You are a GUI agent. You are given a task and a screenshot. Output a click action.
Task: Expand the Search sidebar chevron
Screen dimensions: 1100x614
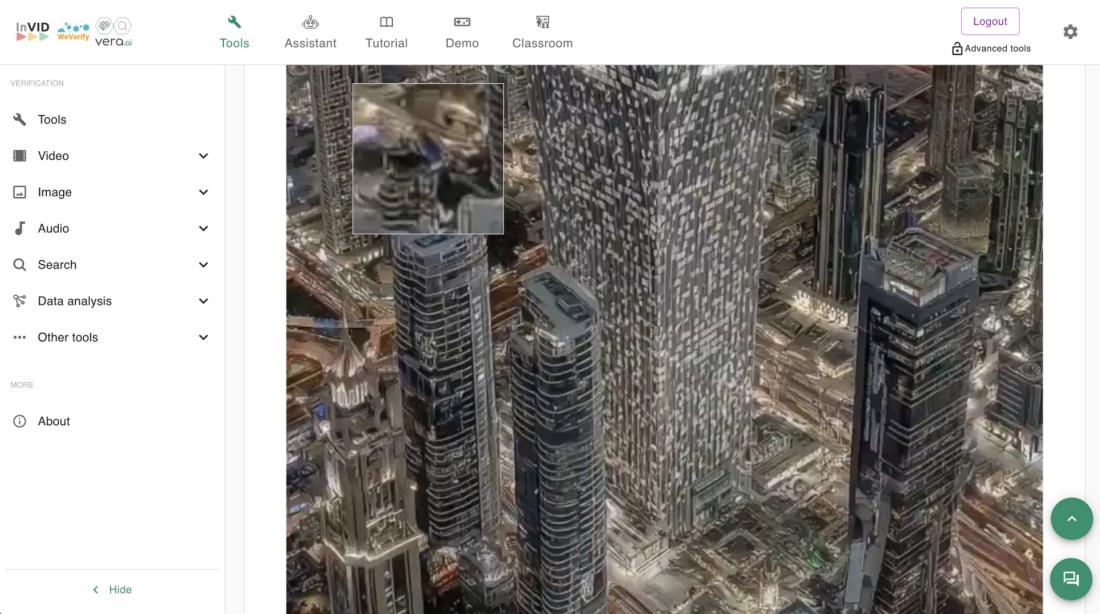(x=203, y=265)
